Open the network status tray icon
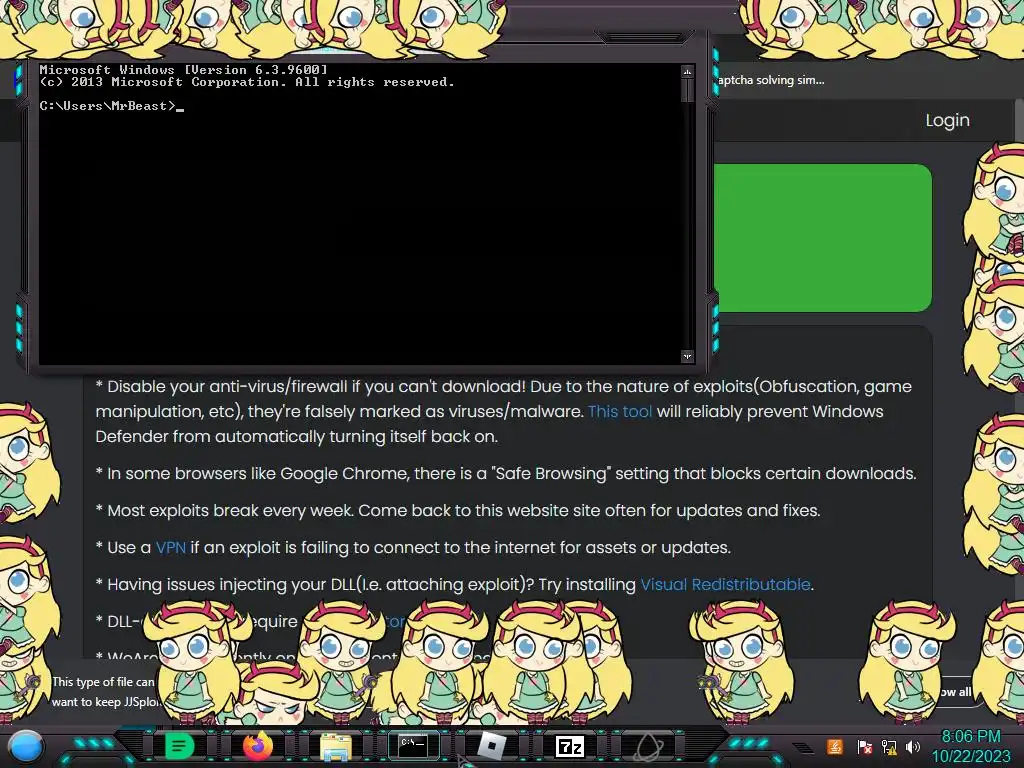 [889, 746]
